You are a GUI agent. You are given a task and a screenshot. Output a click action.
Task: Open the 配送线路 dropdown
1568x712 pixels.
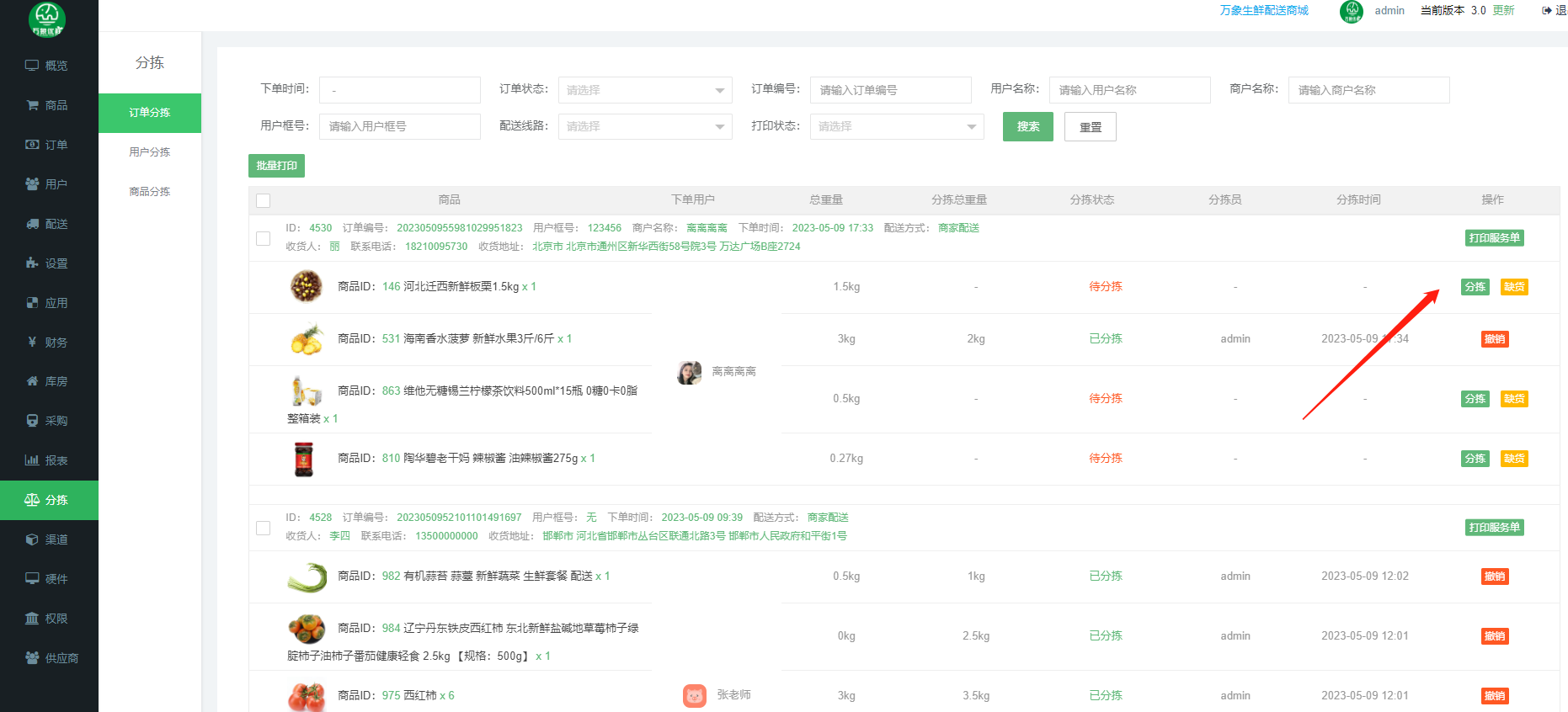644,126
